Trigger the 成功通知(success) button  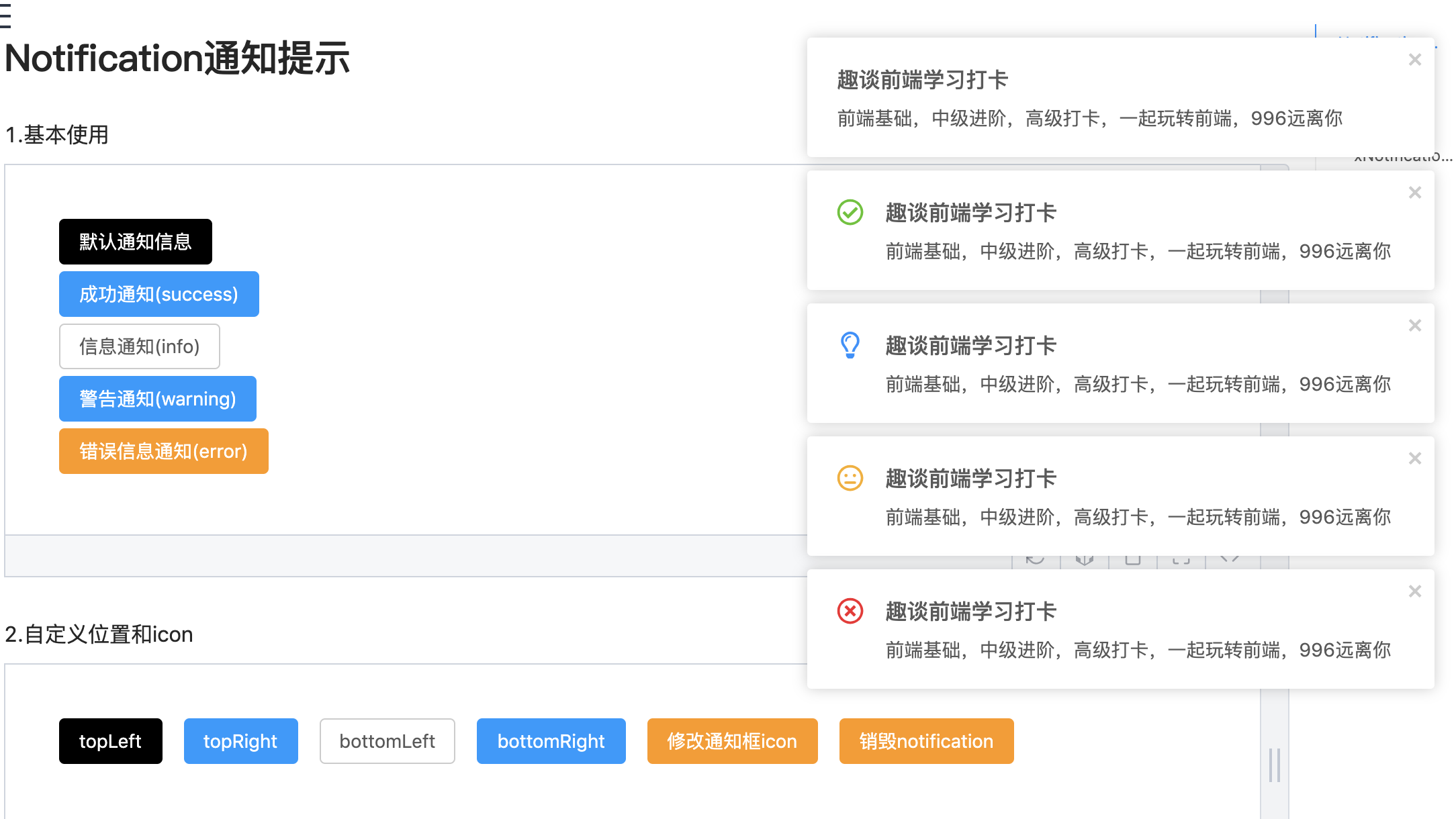[x=159, y=294]
